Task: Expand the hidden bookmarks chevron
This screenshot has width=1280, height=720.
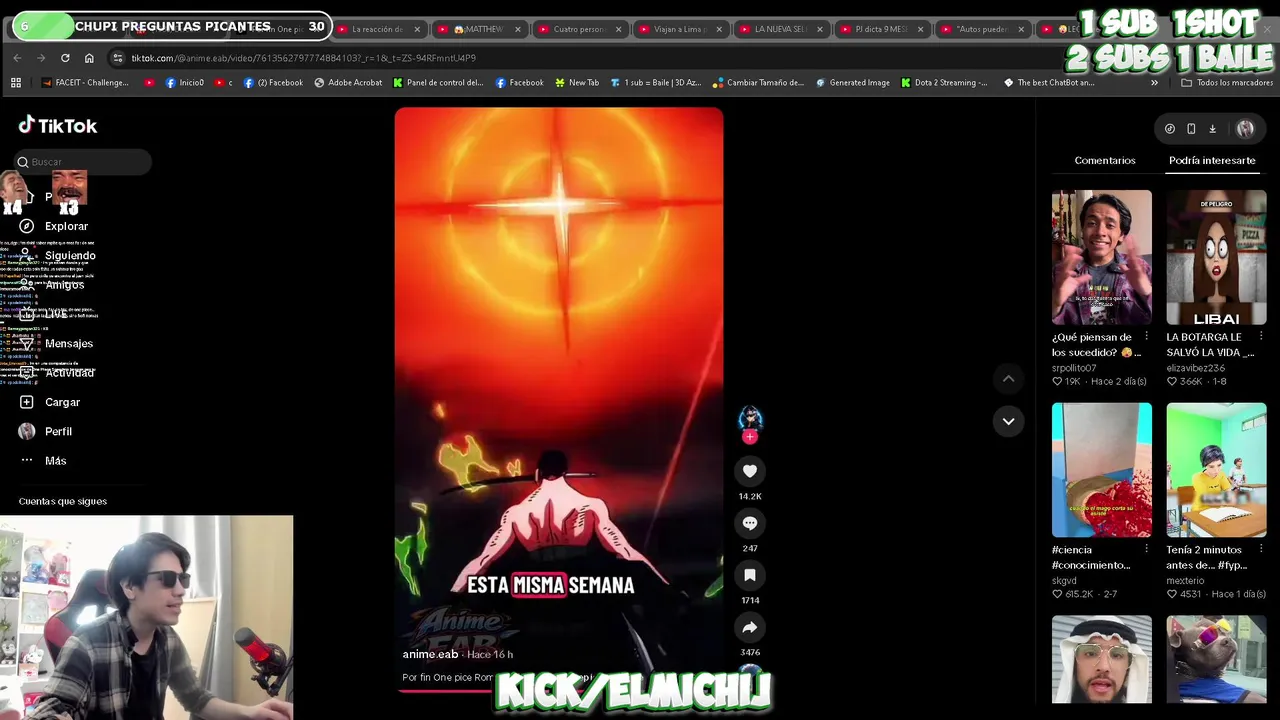Action: pyautogui.click(x=1154, y=83)
